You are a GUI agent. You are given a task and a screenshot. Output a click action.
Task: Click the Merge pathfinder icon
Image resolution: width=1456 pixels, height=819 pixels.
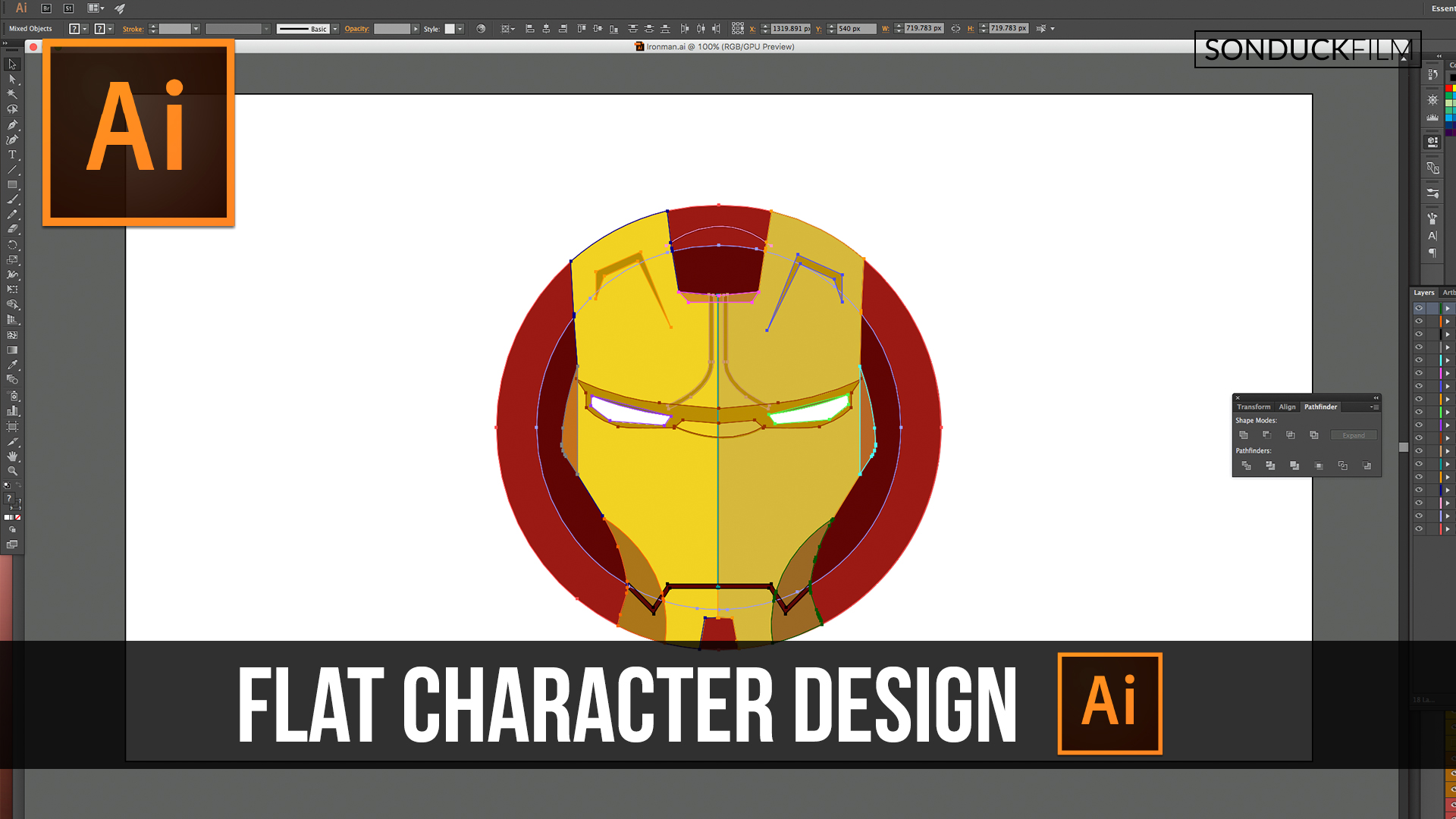[x=1294, y=466]
